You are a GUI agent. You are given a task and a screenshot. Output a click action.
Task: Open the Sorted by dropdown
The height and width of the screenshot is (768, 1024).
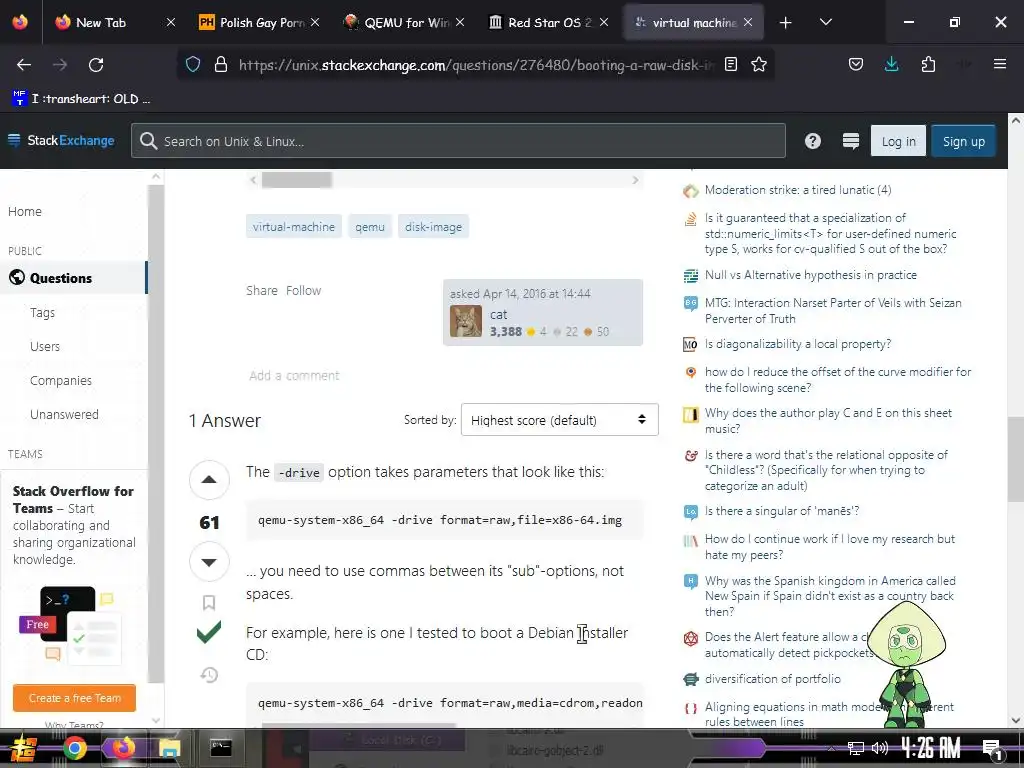(x=560, y=419)
